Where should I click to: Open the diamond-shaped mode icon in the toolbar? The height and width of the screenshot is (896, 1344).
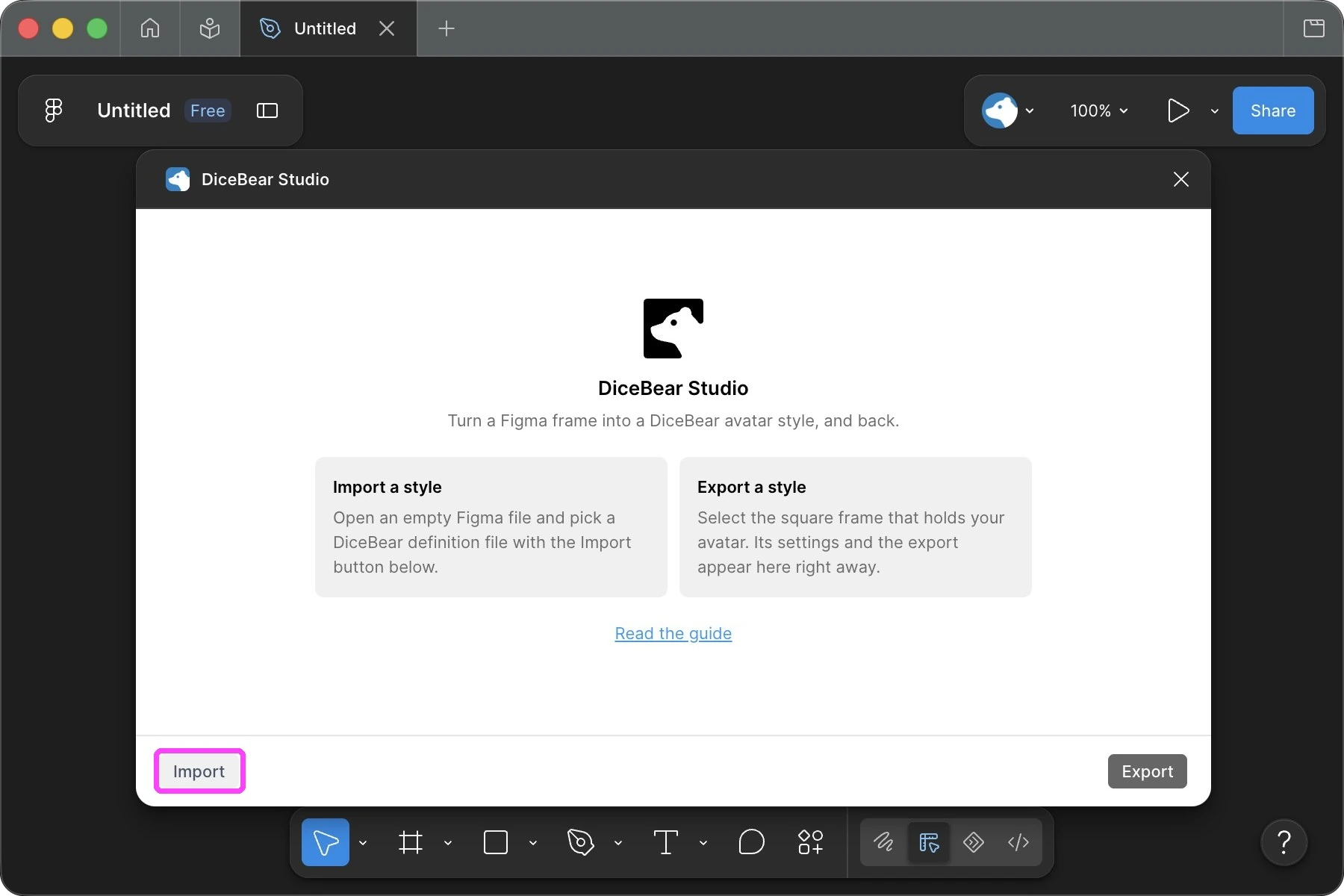point(974,842)
